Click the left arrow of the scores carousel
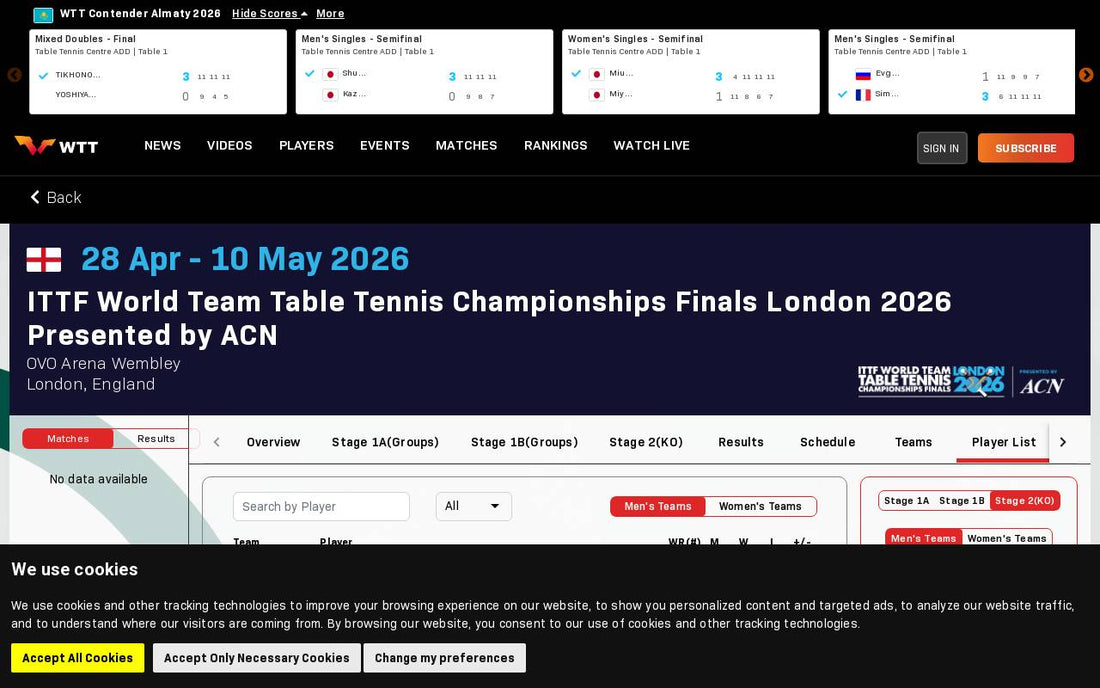 tap(14, 75)
